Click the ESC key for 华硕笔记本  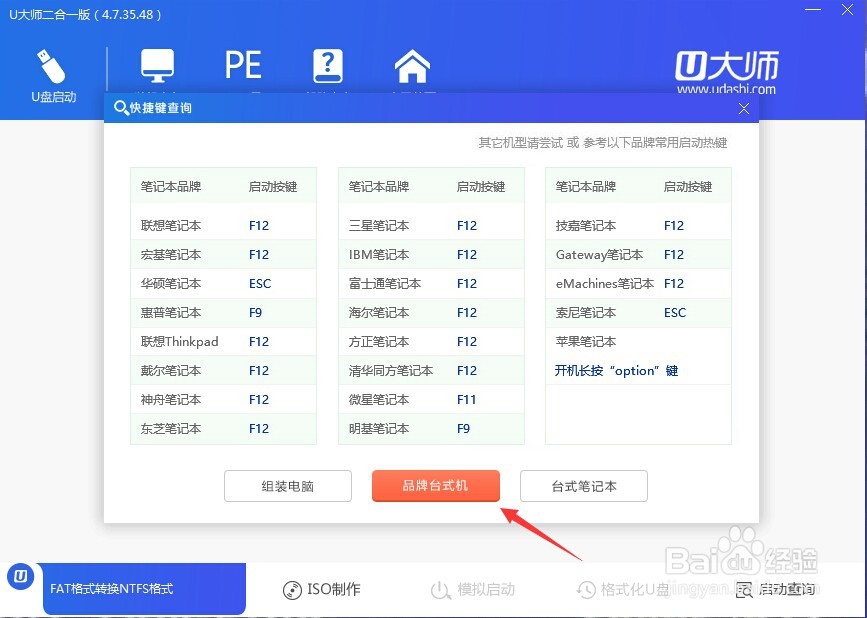tap(260, 284)
